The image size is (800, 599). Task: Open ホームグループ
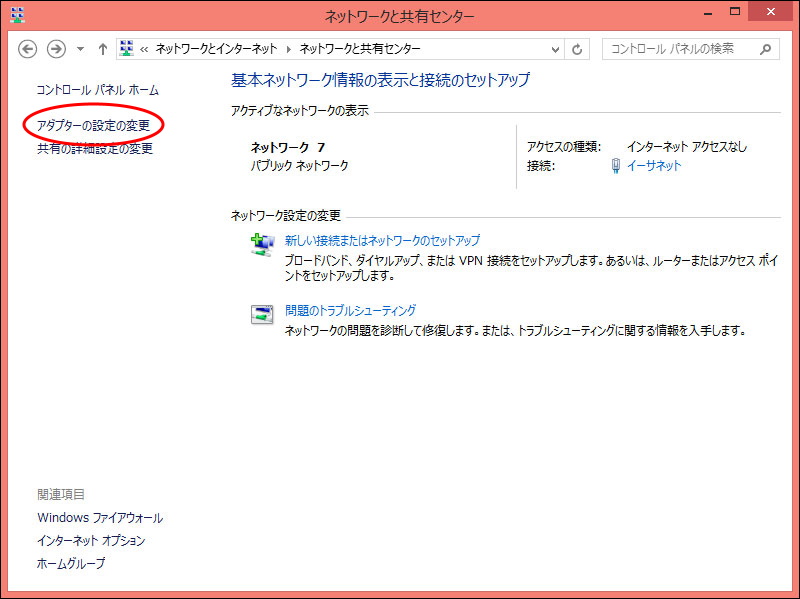point(71,564)
